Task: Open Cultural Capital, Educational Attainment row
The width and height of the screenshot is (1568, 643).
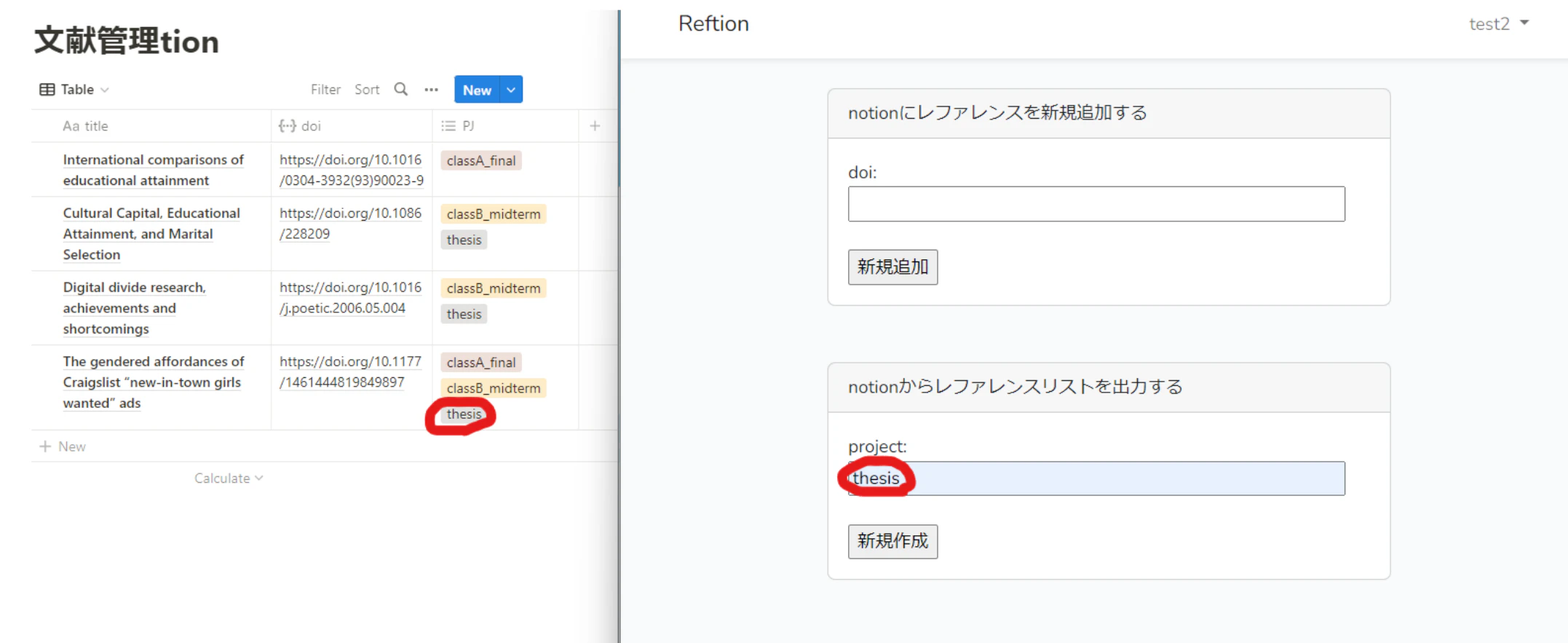Action: (151, 234)
